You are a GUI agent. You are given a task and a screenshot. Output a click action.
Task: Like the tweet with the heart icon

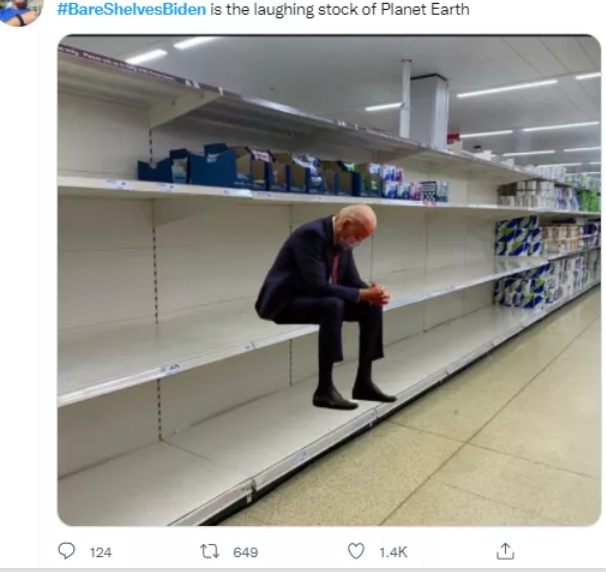click(356, 551)
